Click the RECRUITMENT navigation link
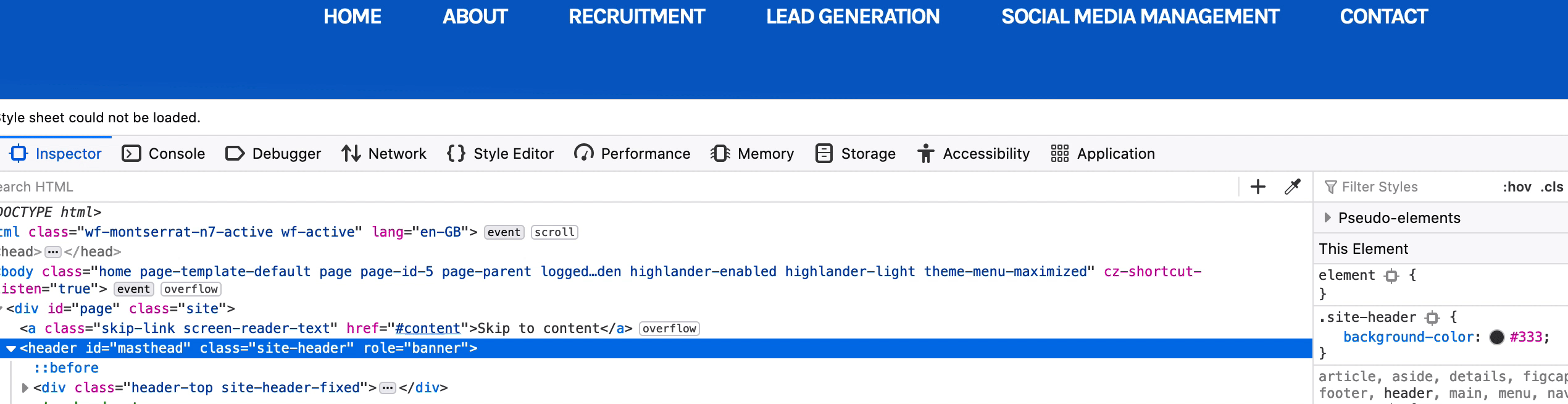Viewport: 1568px width, 404px height. point(636,17)
